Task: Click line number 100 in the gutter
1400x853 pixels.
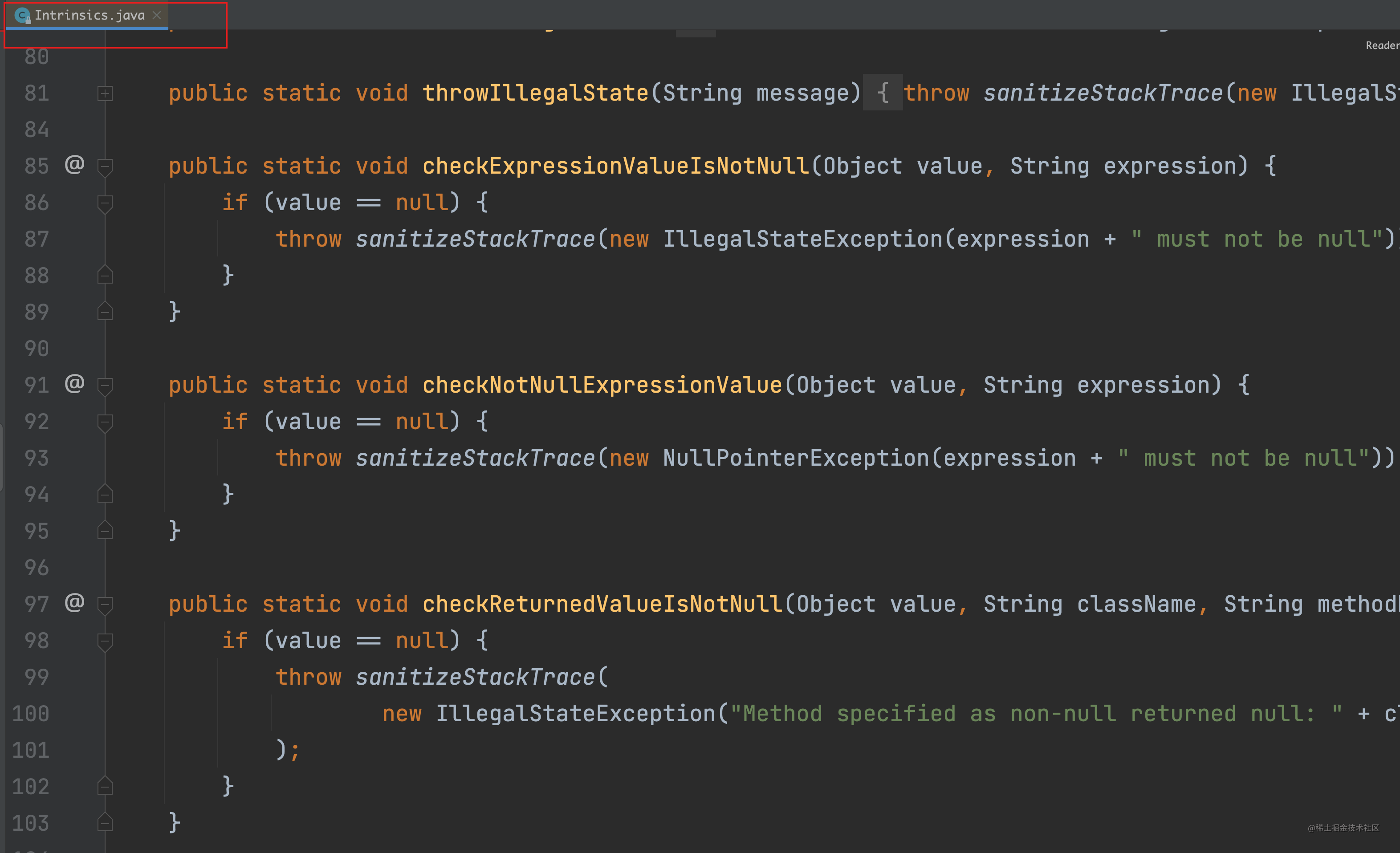Action: [x=31, y=714]
